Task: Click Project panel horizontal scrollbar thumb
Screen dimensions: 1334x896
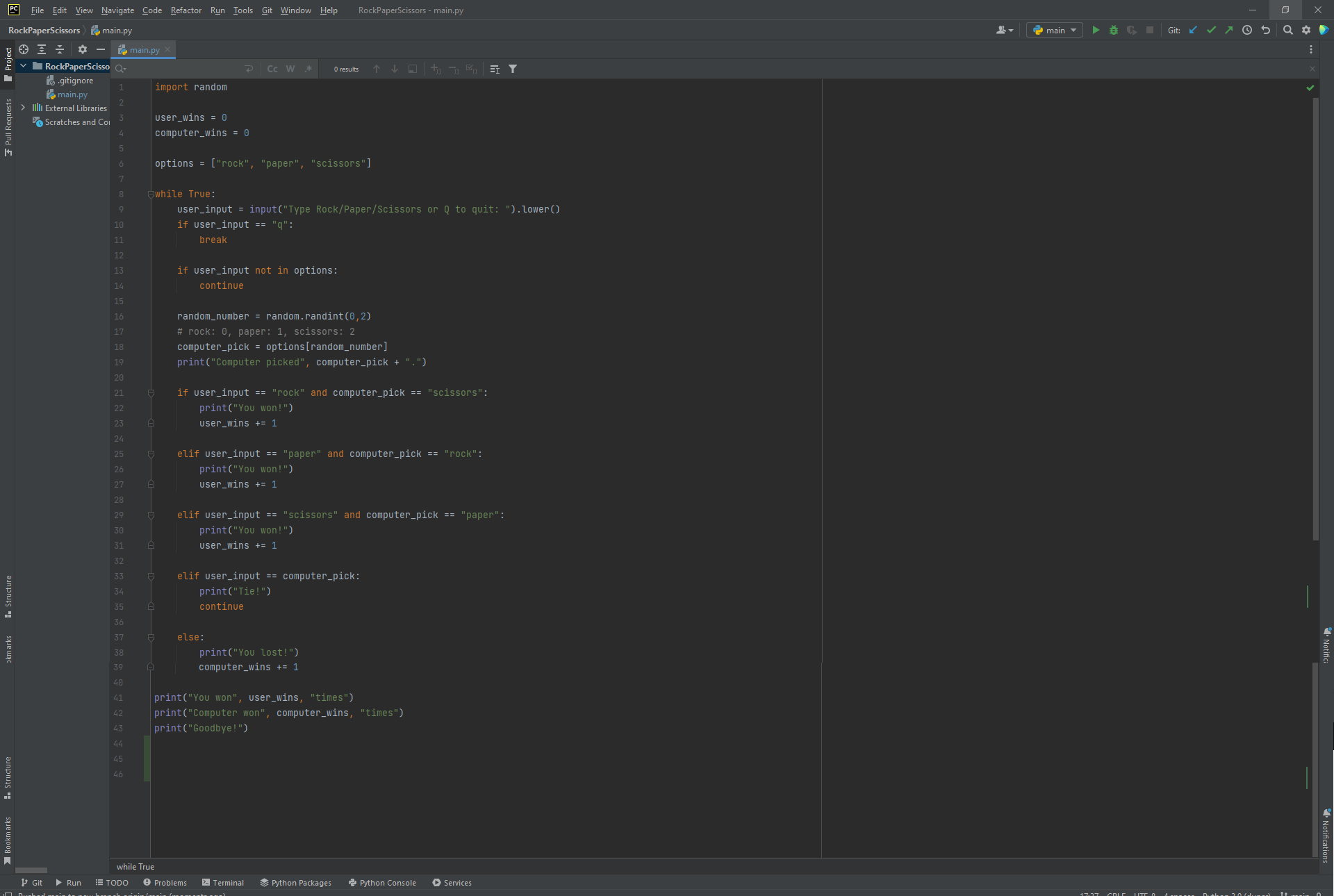Action: [31, 870]
